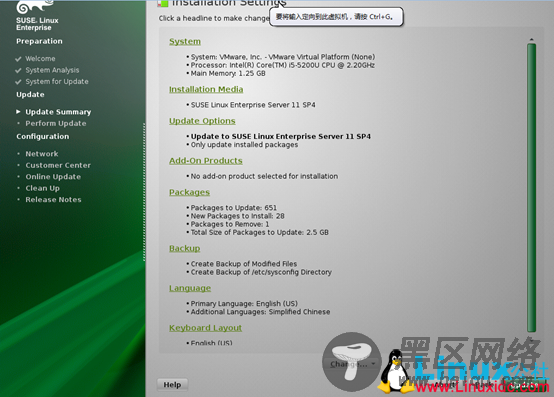554x397 pixels.
Task: Open the System headline link
Action: (x=185, y=42)
